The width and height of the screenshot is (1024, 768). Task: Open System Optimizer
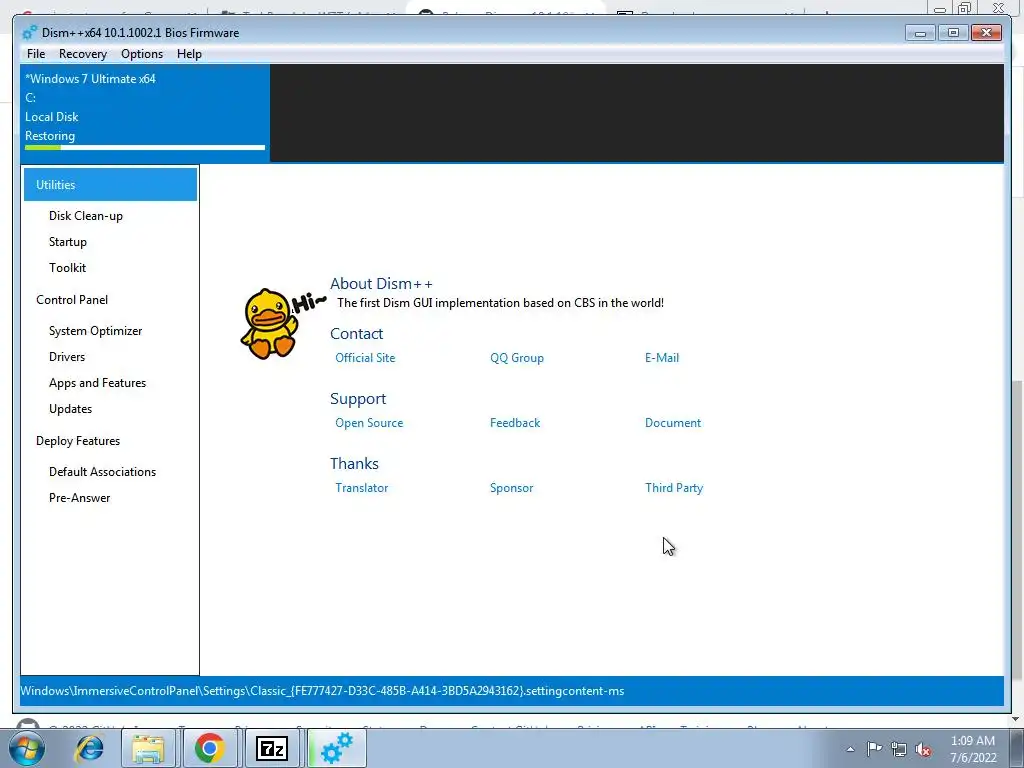pyautogui.click(x=95, y=330)
